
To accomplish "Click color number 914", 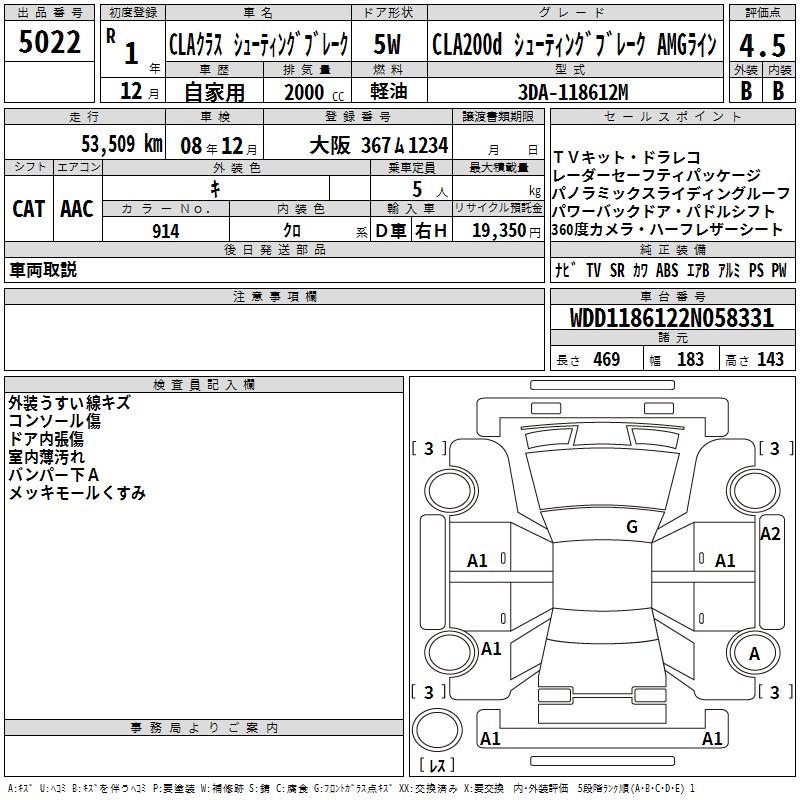I will click(x=165, y=231).
